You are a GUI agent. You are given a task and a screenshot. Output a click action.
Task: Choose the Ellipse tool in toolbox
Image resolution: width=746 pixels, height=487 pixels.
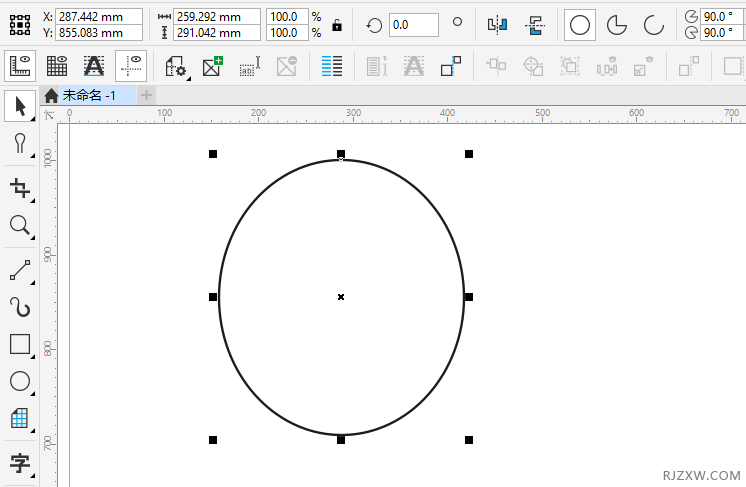tap(19, 381)
